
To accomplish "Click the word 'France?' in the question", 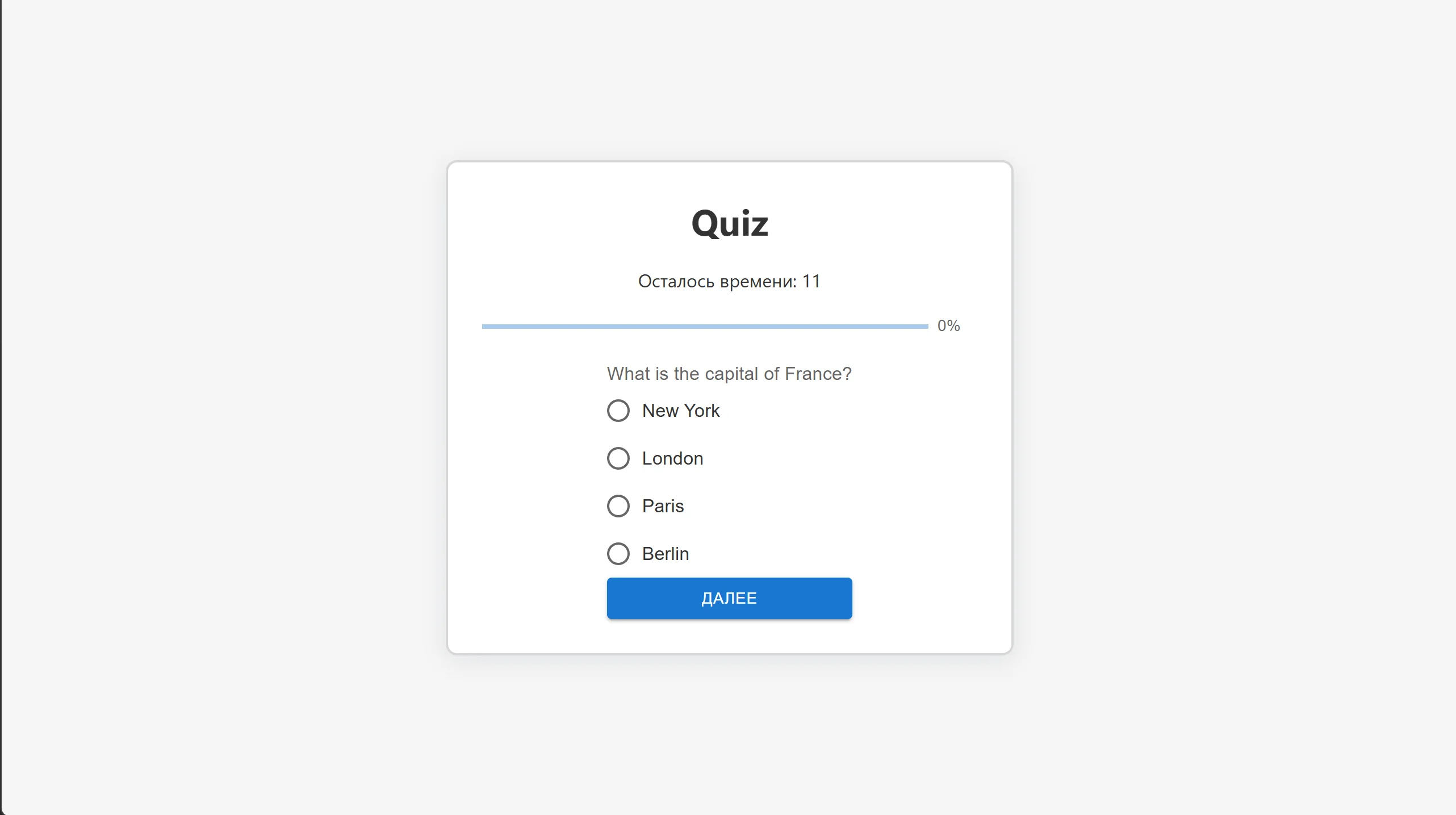I will (x=818, y=374).
